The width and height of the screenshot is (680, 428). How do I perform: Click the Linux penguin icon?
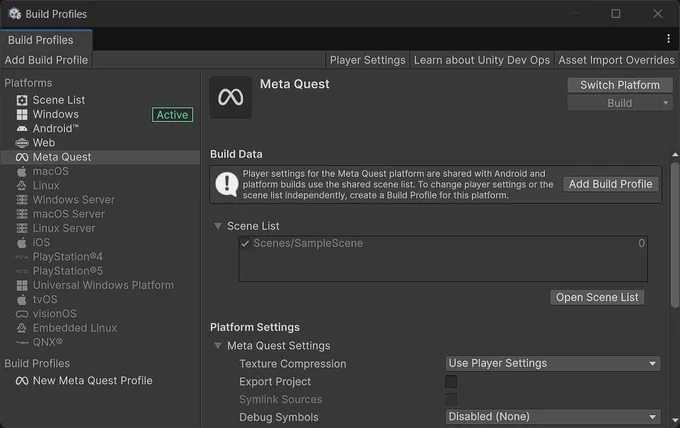click(x=22, y=186)
